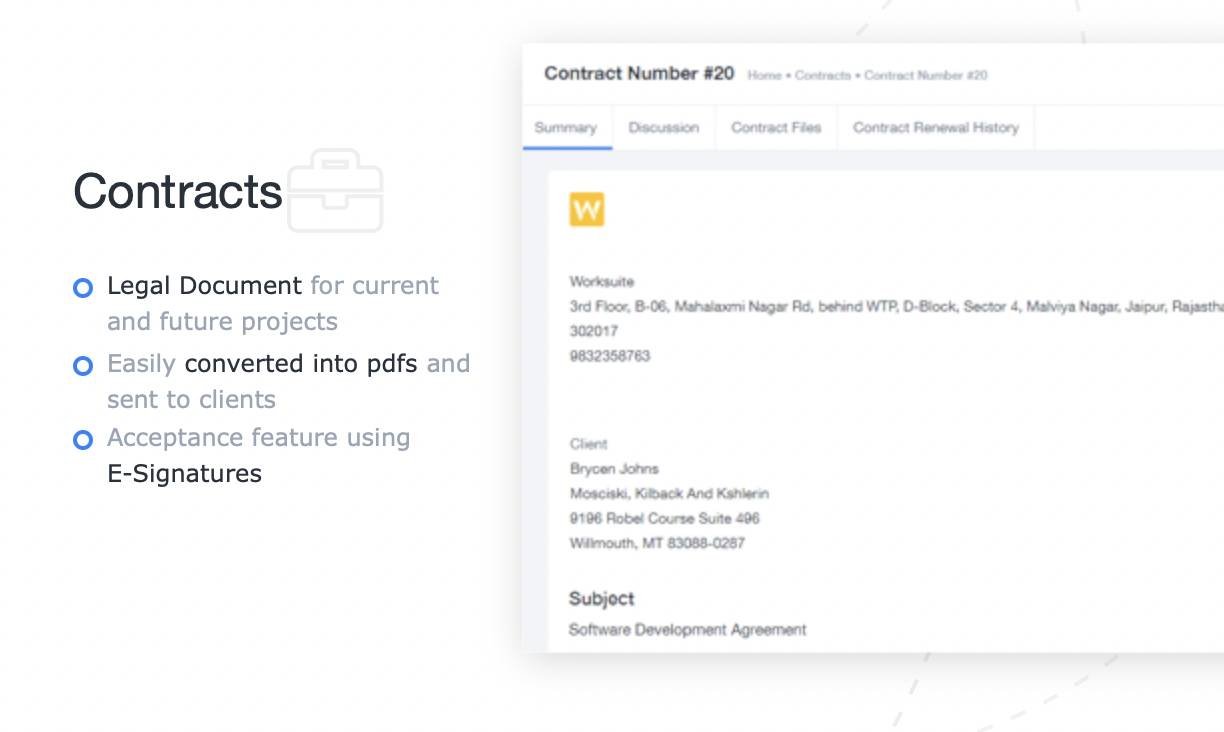The height and width of the screenshot is (732, 1224).
Task: View the Contract Renewal History tab
Action: pyautogui.click(x=935, y=128)
